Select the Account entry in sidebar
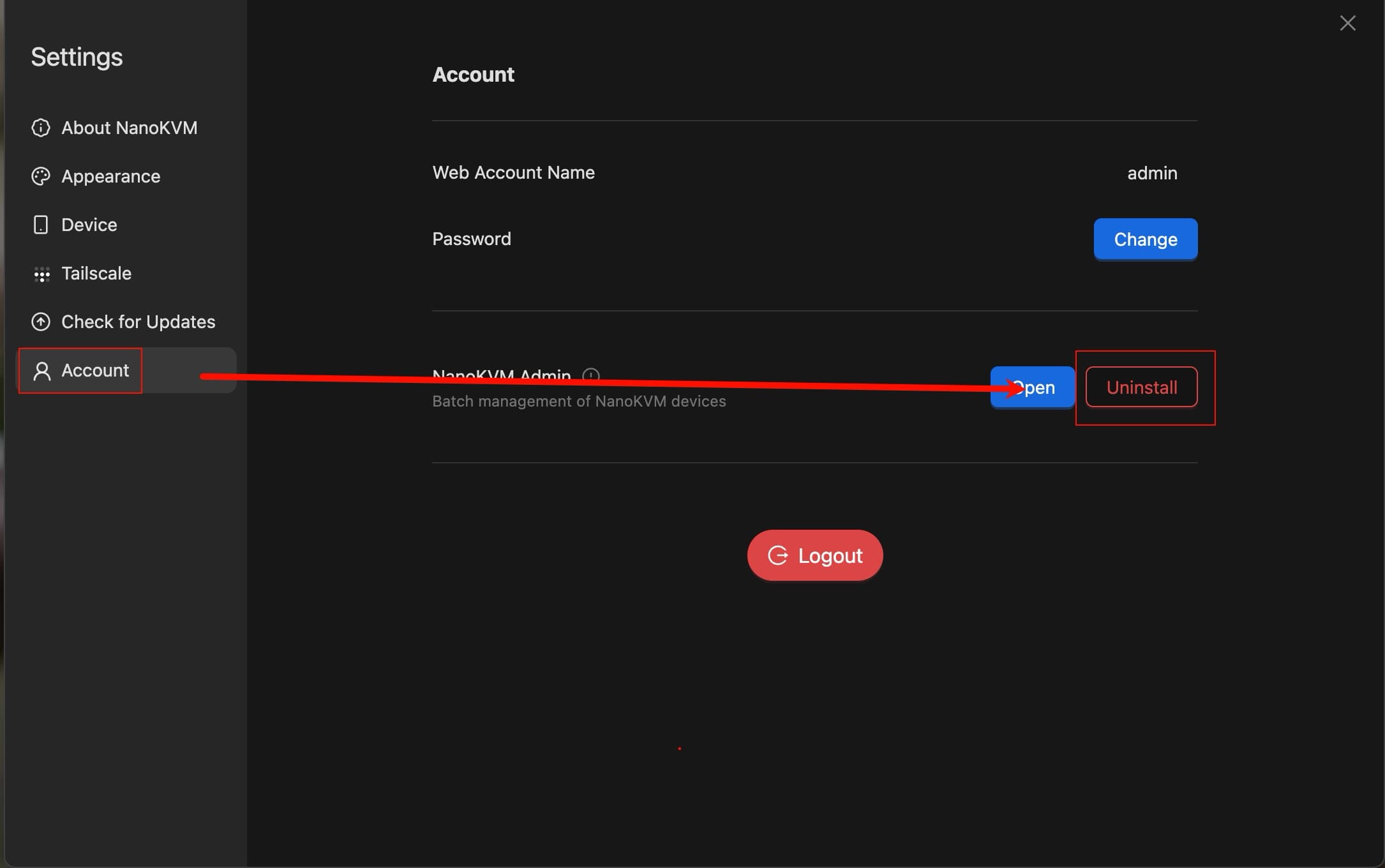 (x=95, y=370)
